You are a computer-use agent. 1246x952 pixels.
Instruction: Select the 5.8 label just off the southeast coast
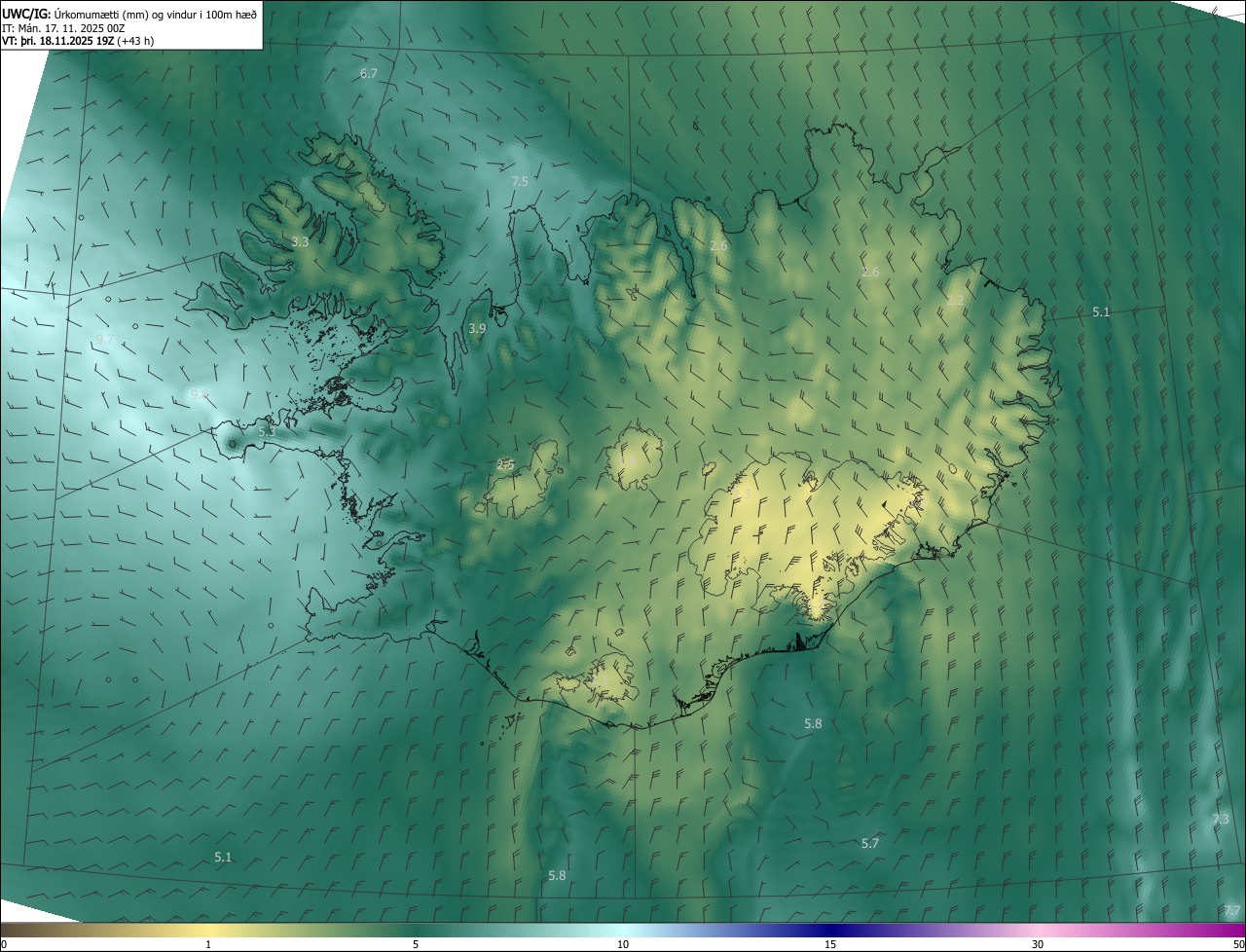(x=813, y=724)
